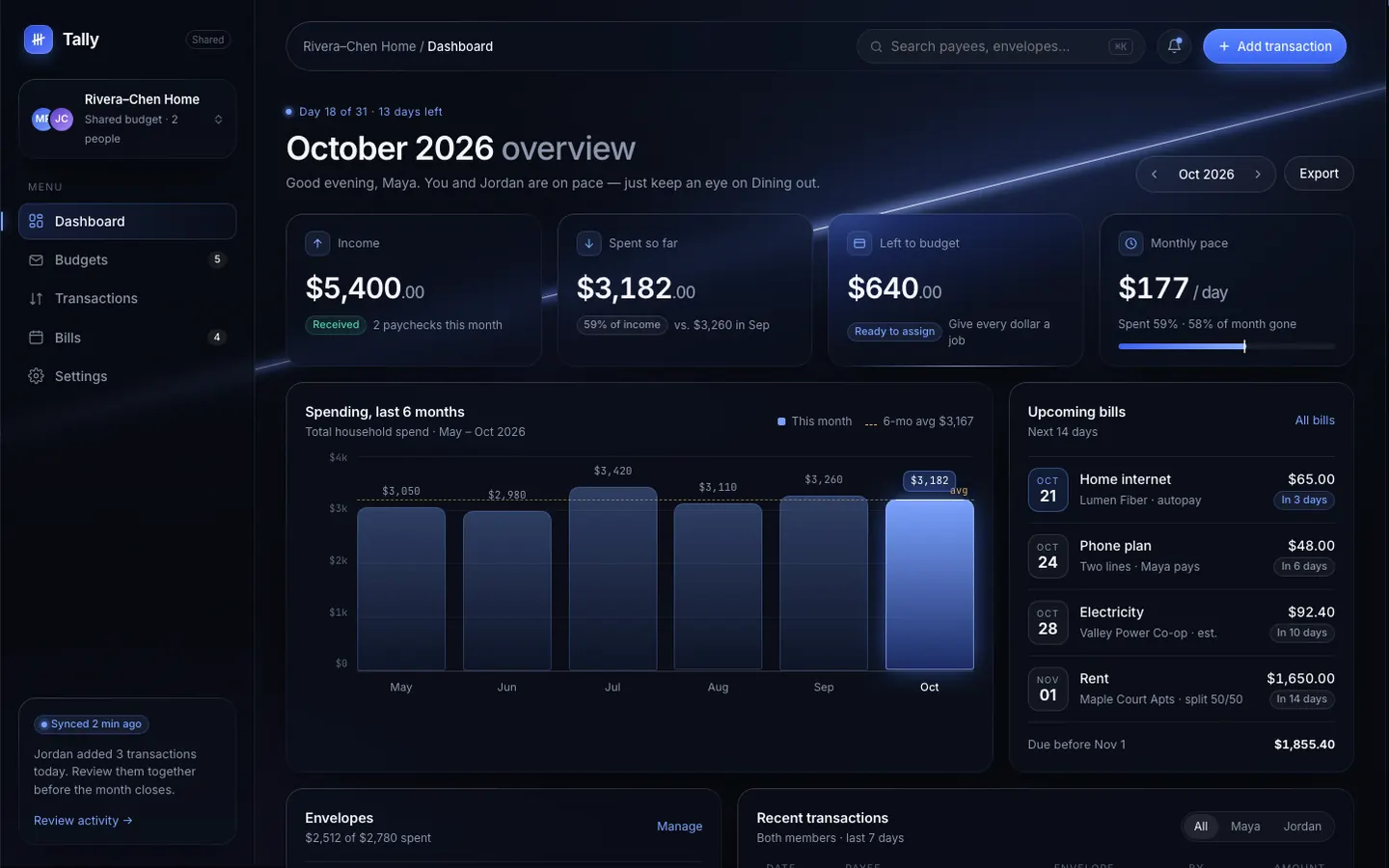1389x868 pixels.
Task: Open the Home internet bill row
Action: point(1182,490)
